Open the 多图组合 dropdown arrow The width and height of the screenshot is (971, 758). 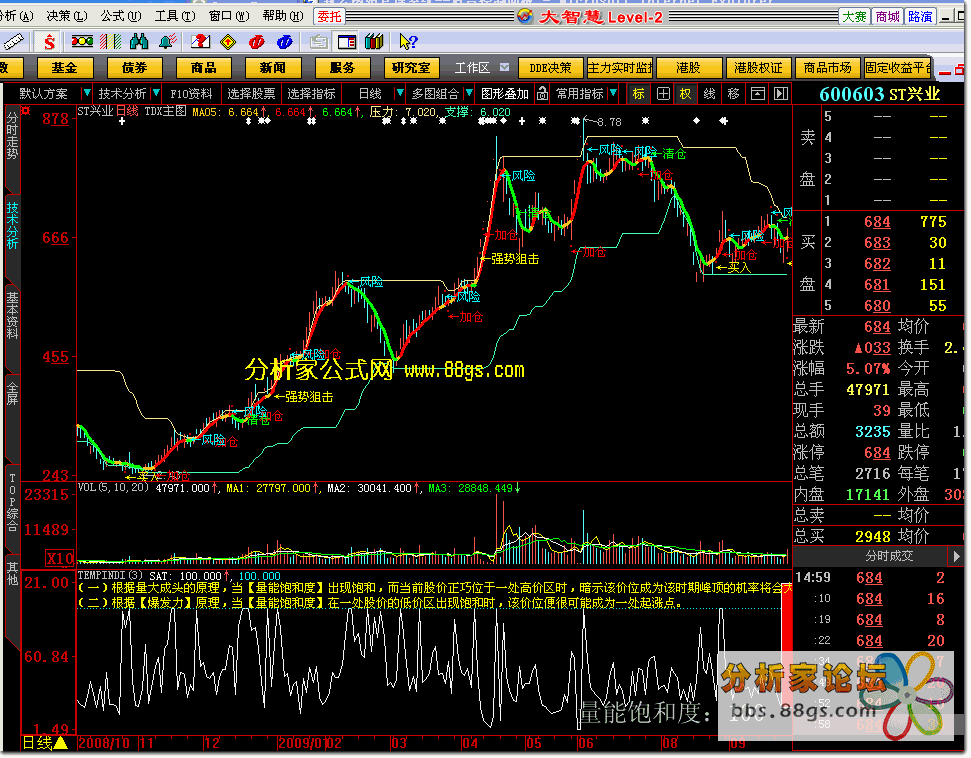coord(469,94)
